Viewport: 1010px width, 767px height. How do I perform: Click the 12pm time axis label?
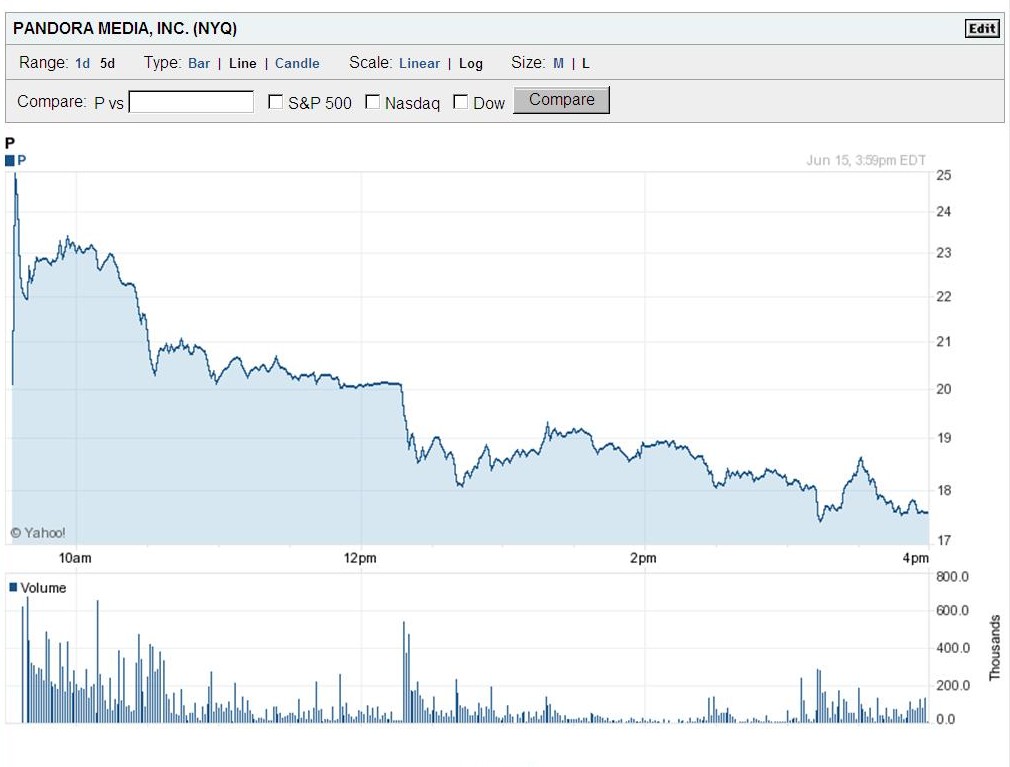point(360,558)
